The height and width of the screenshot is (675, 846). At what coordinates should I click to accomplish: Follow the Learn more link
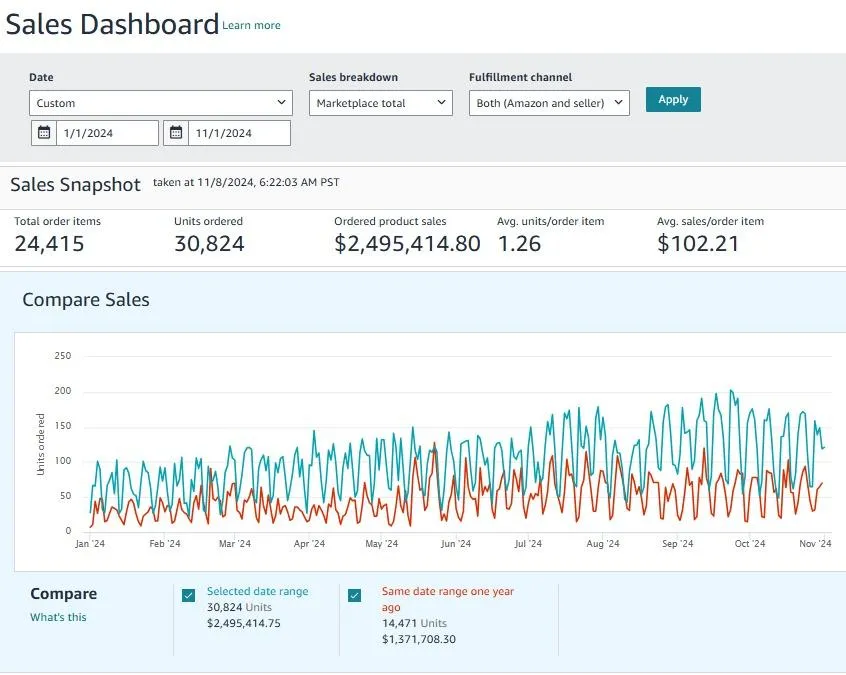(x=251, y=26)
